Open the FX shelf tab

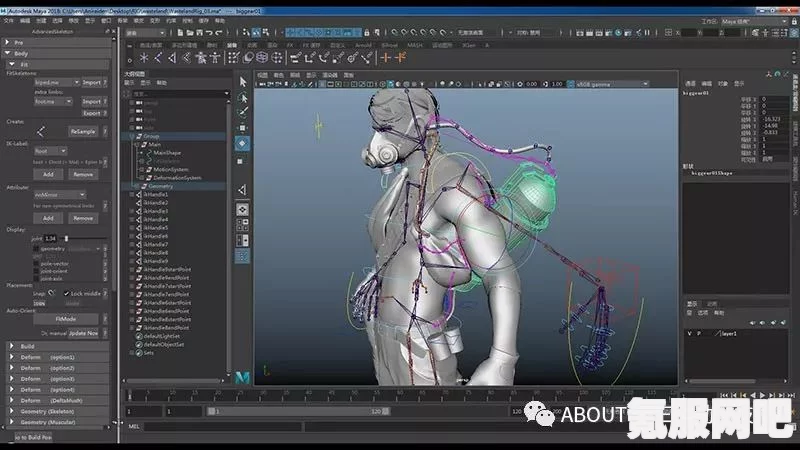coord(290,45)
